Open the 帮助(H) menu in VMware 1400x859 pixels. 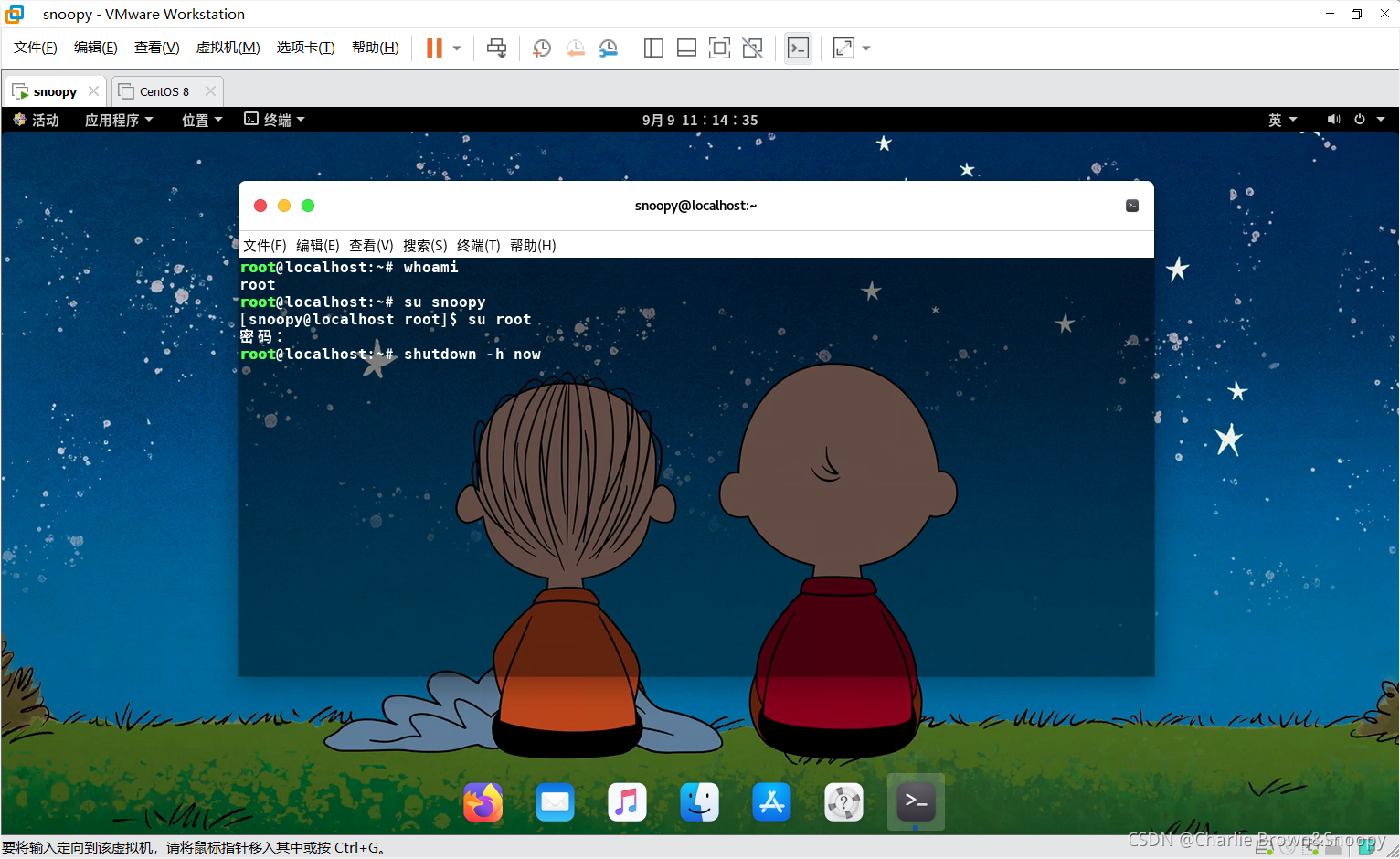pyautogui.click(x=376, y=48)
